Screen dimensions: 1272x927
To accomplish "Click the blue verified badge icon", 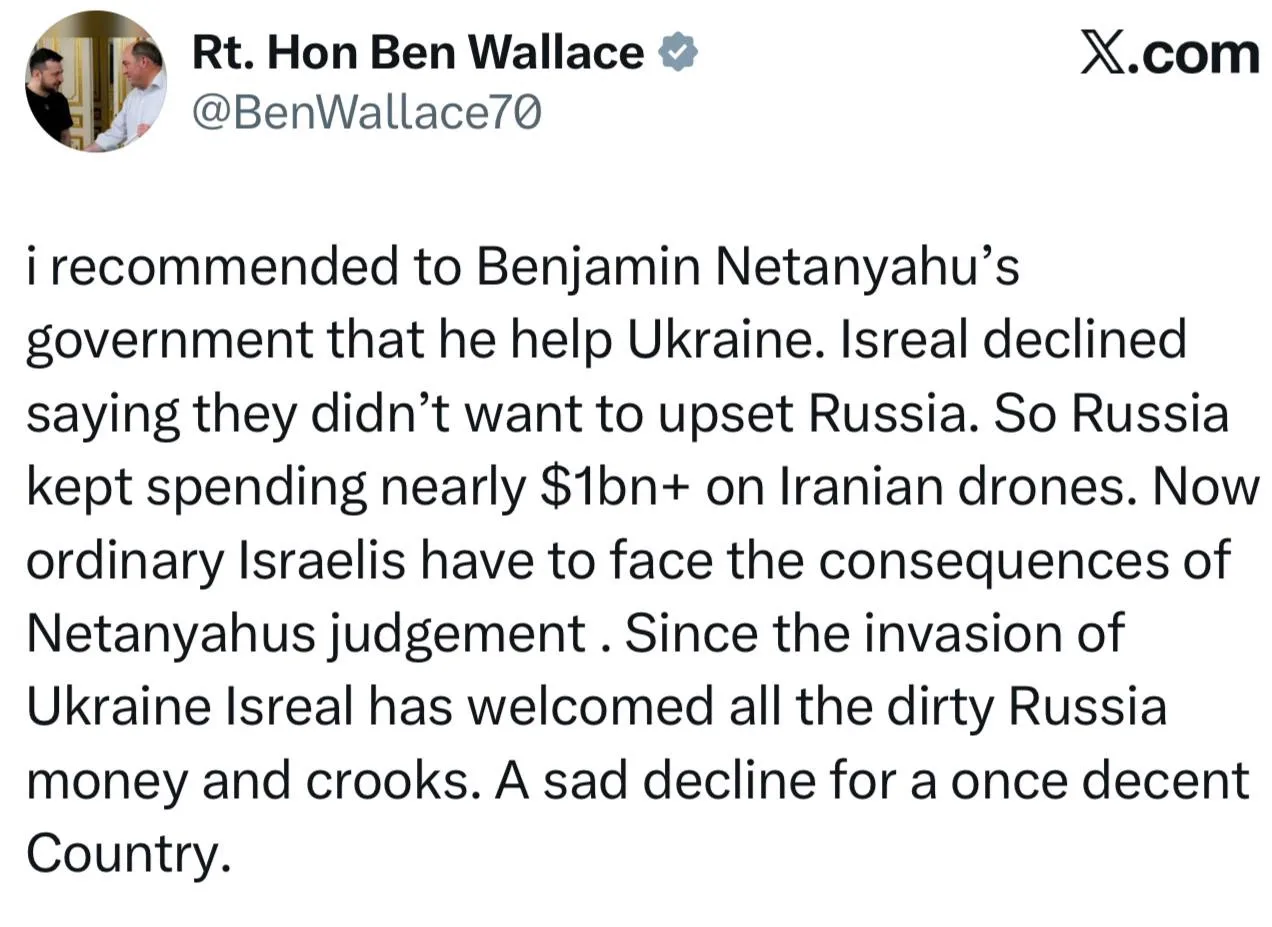I will [x=677, y=52].
